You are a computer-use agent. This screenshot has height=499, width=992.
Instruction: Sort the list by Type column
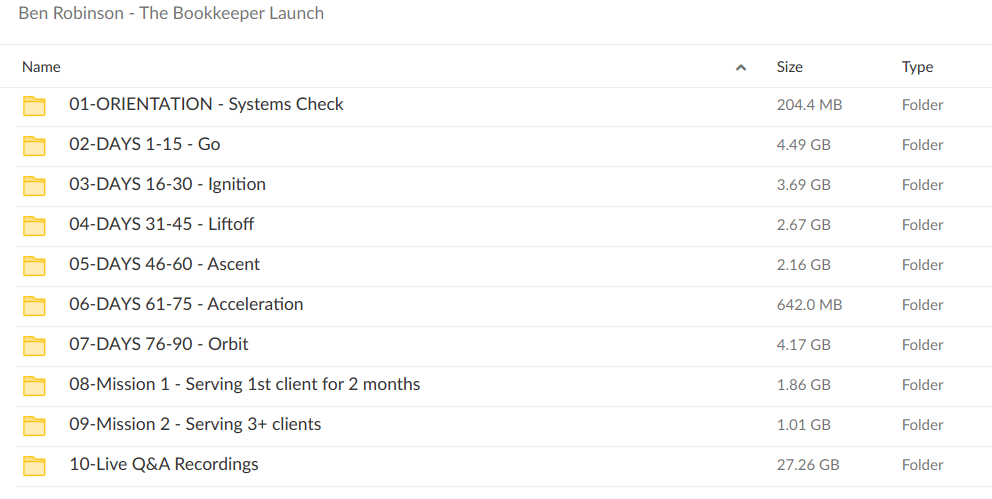917,67
